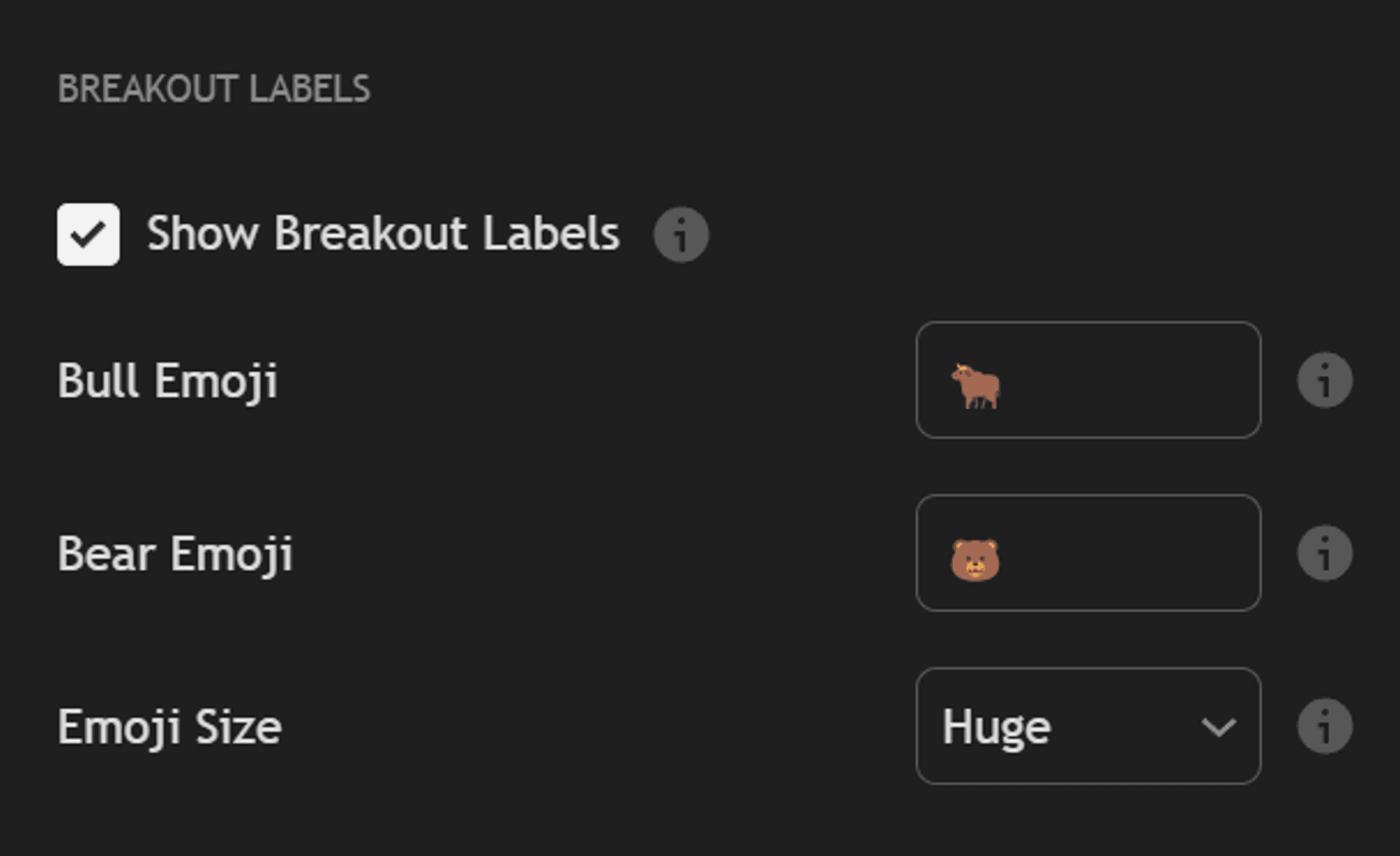Click the Emoji Size info icon
This screenshot has width=1400, height=856.
(x=1324, y=726)
